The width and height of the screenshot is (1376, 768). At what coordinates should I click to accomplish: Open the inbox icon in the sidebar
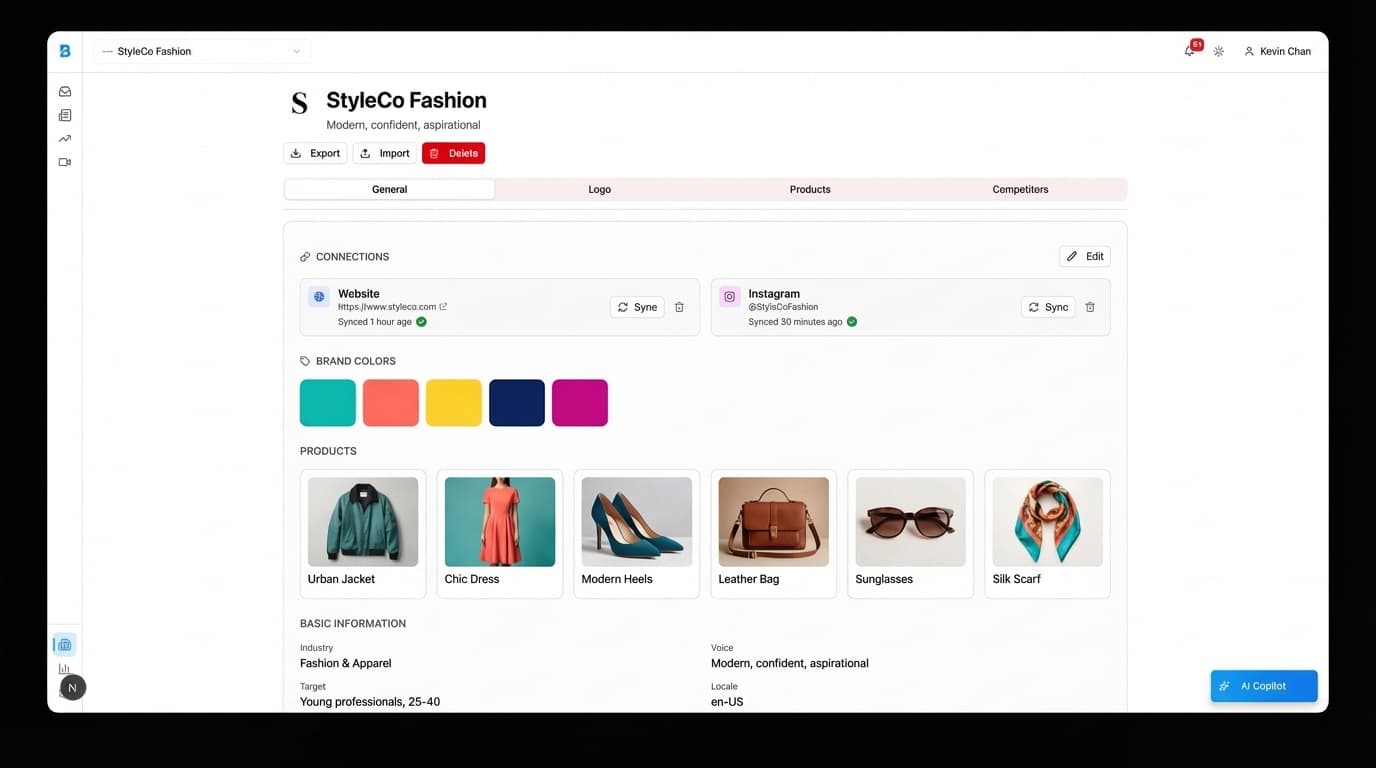[64, 90]
